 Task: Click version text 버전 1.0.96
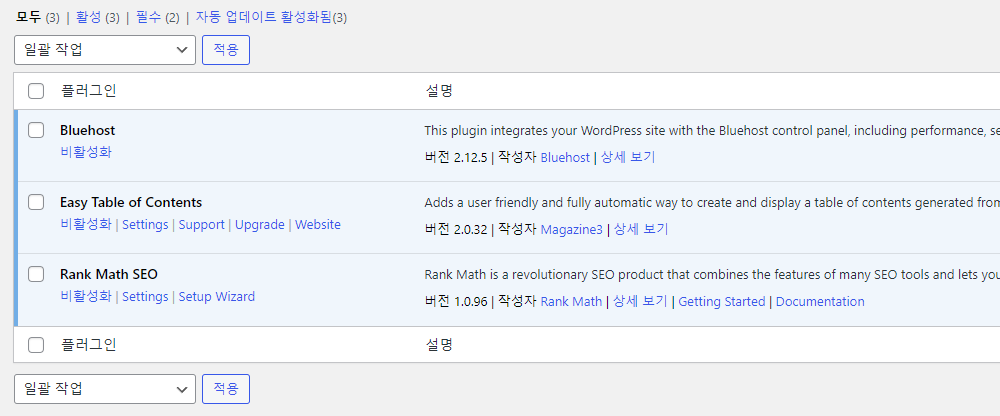(457, 302)
